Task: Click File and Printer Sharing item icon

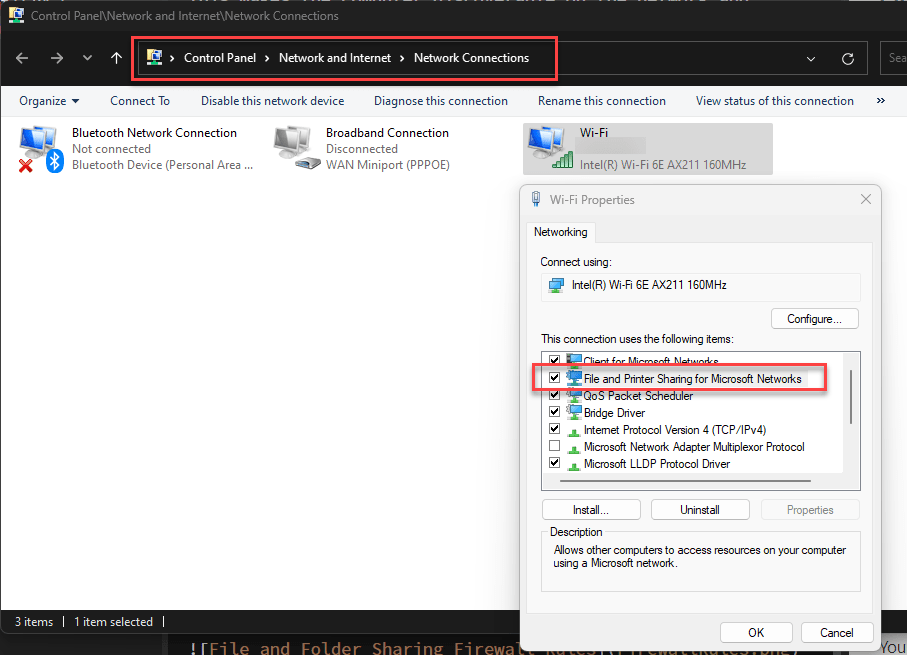Action: [x=574, y=378]
